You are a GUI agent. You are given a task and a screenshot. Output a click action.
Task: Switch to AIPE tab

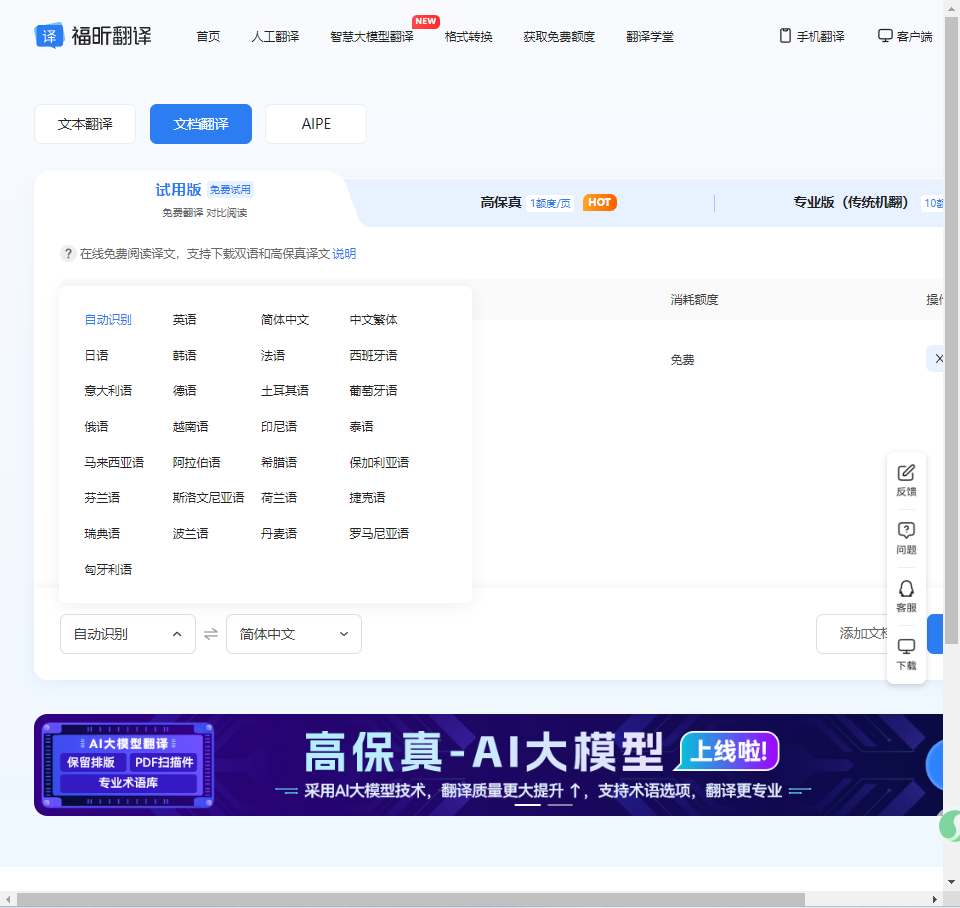(x=316, y=124)
